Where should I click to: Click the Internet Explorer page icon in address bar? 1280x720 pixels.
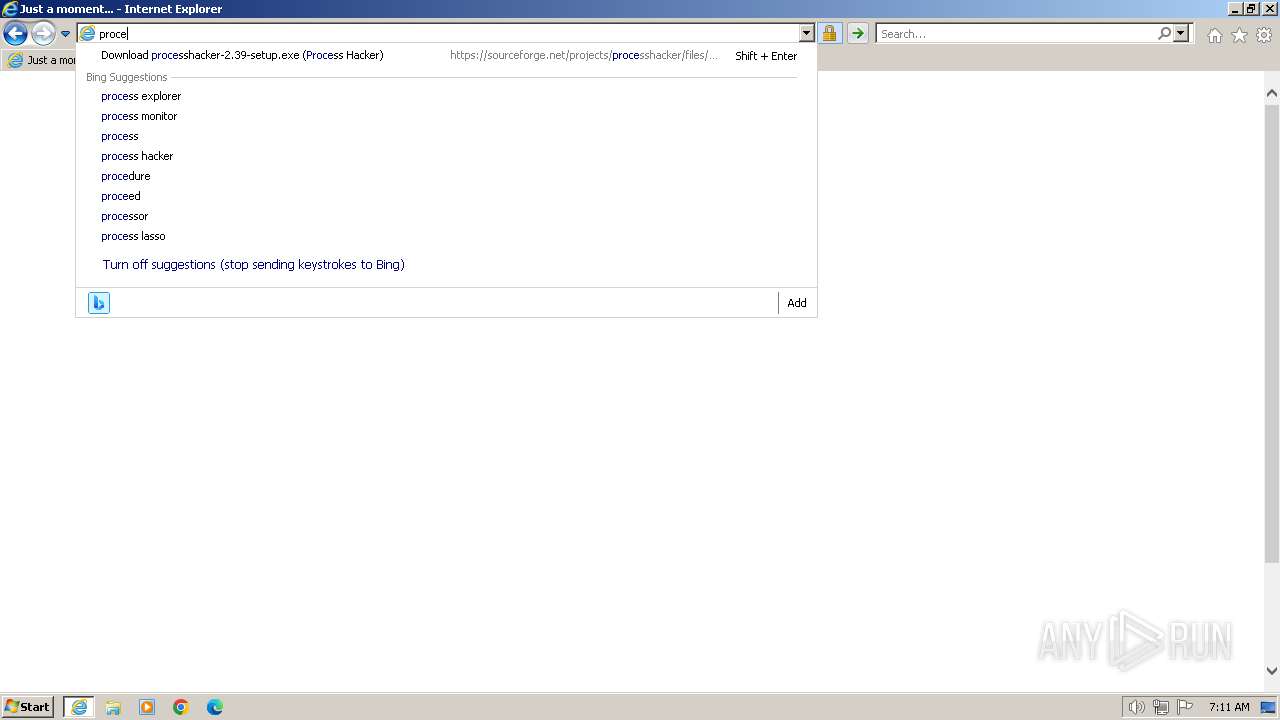click(x=87, y=34)
